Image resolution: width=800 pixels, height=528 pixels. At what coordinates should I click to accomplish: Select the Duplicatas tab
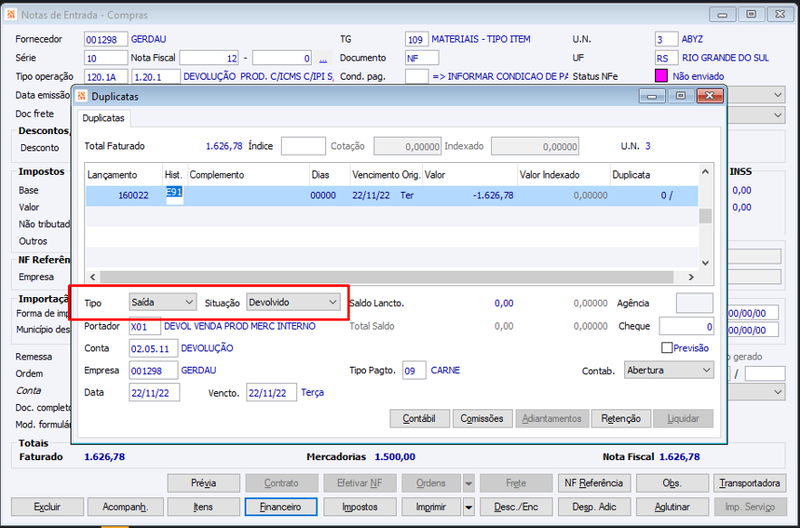point(104,118)
